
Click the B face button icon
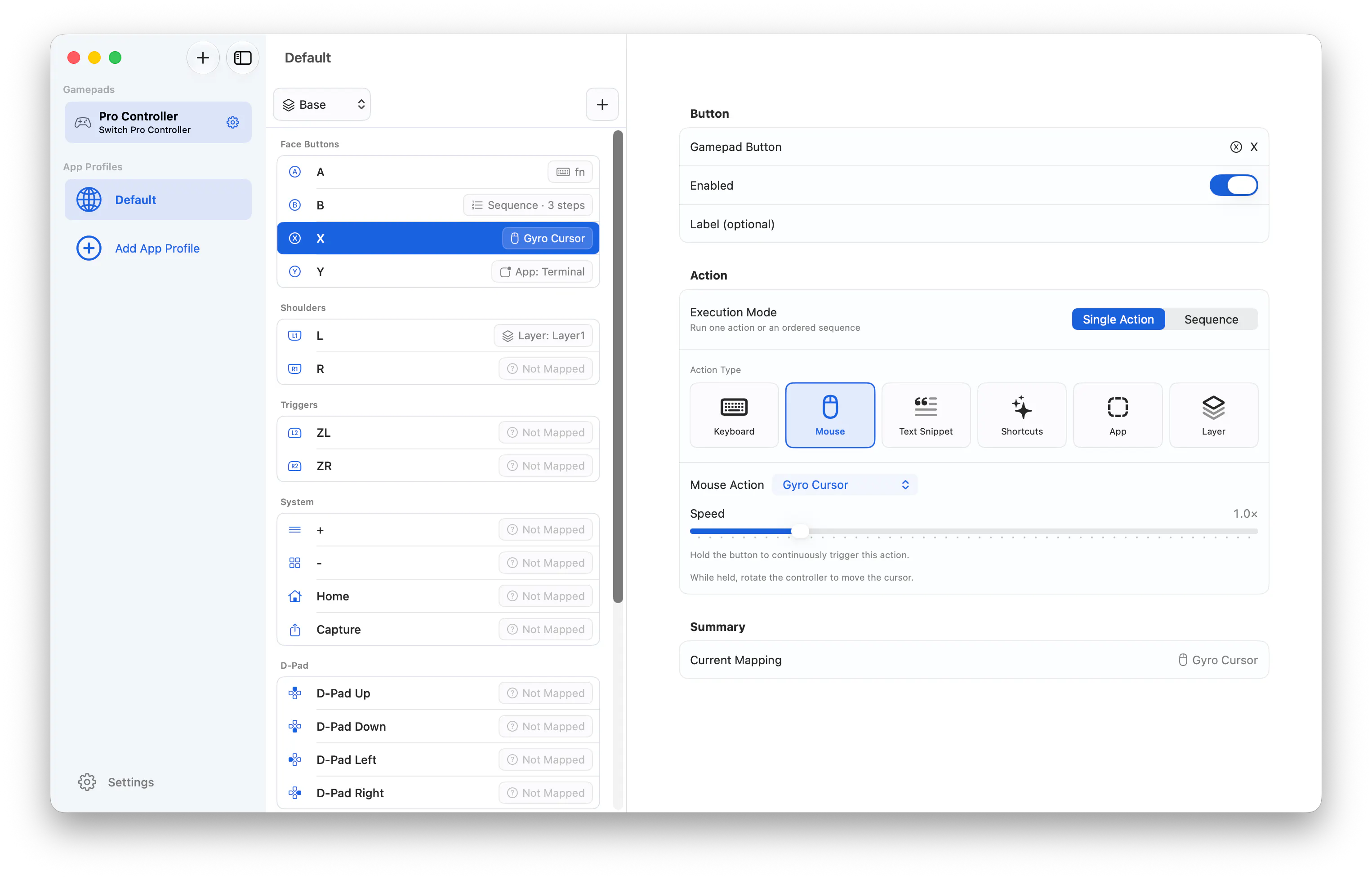click(x=294, y=205)
